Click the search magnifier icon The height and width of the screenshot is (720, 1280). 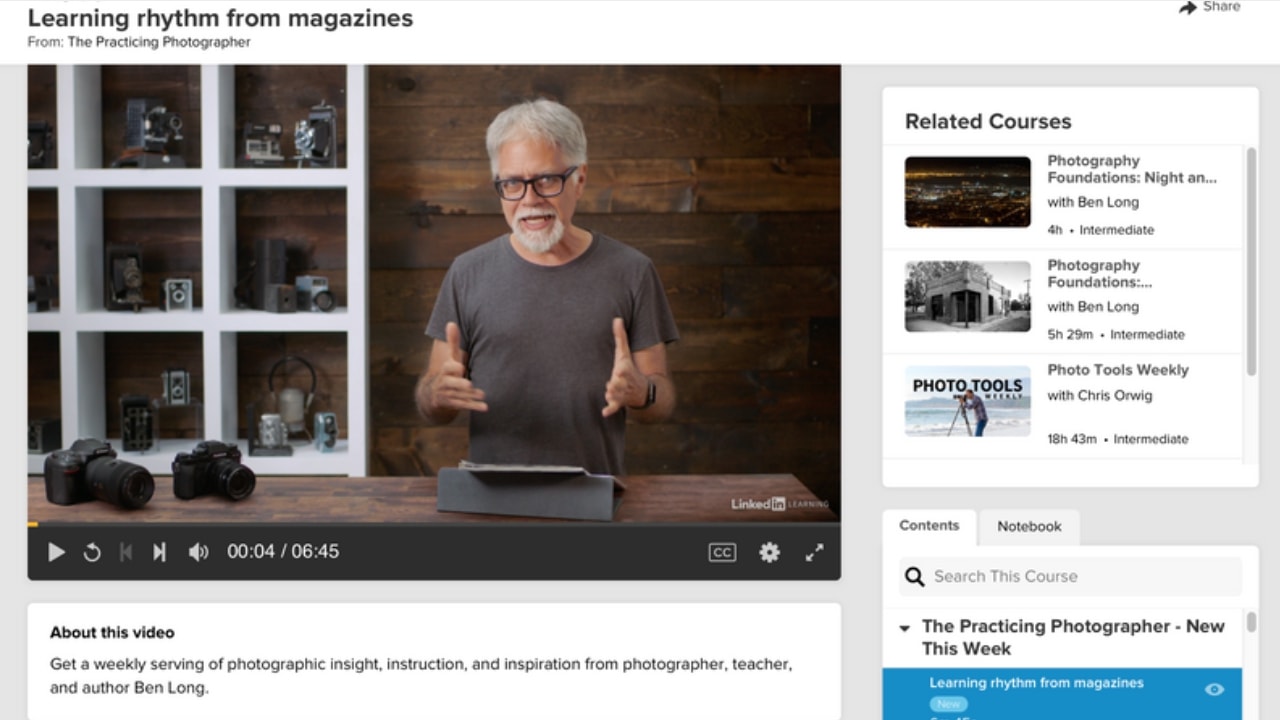pyautogui.click(x=914, y=576)
